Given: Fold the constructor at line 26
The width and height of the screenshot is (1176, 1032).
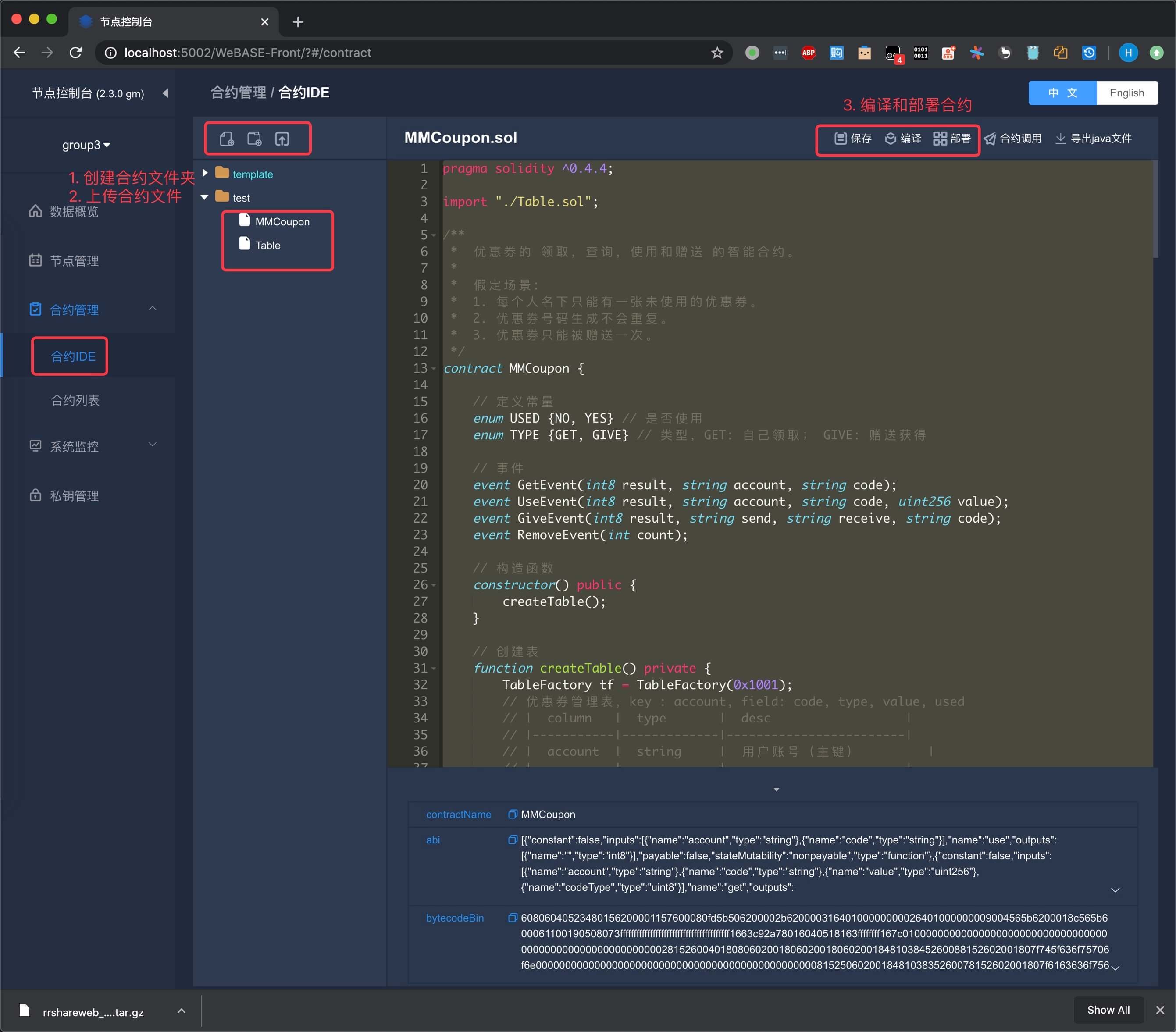Looking at the screenshot, I should [x=434, y=585].
